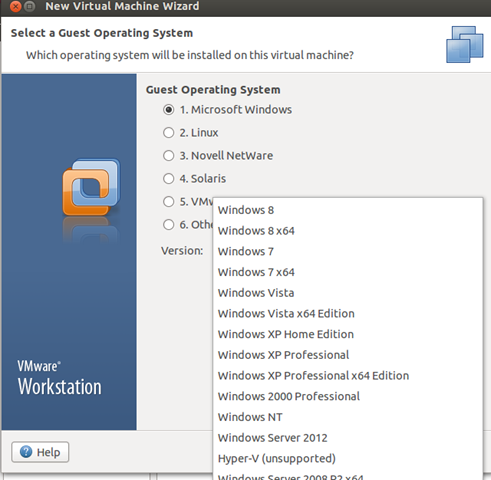Choose the Novell NetWare radio button
Image resolution: width=491 pixels, height=480 pixels.
click(169, 156)
